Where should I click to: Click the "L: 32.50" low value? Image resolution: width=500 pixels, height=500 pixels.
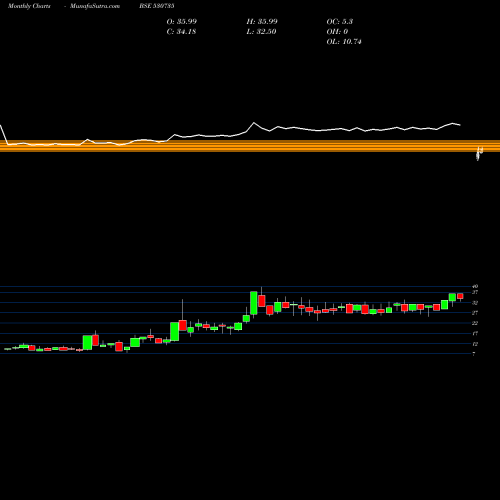coord(261,32)
